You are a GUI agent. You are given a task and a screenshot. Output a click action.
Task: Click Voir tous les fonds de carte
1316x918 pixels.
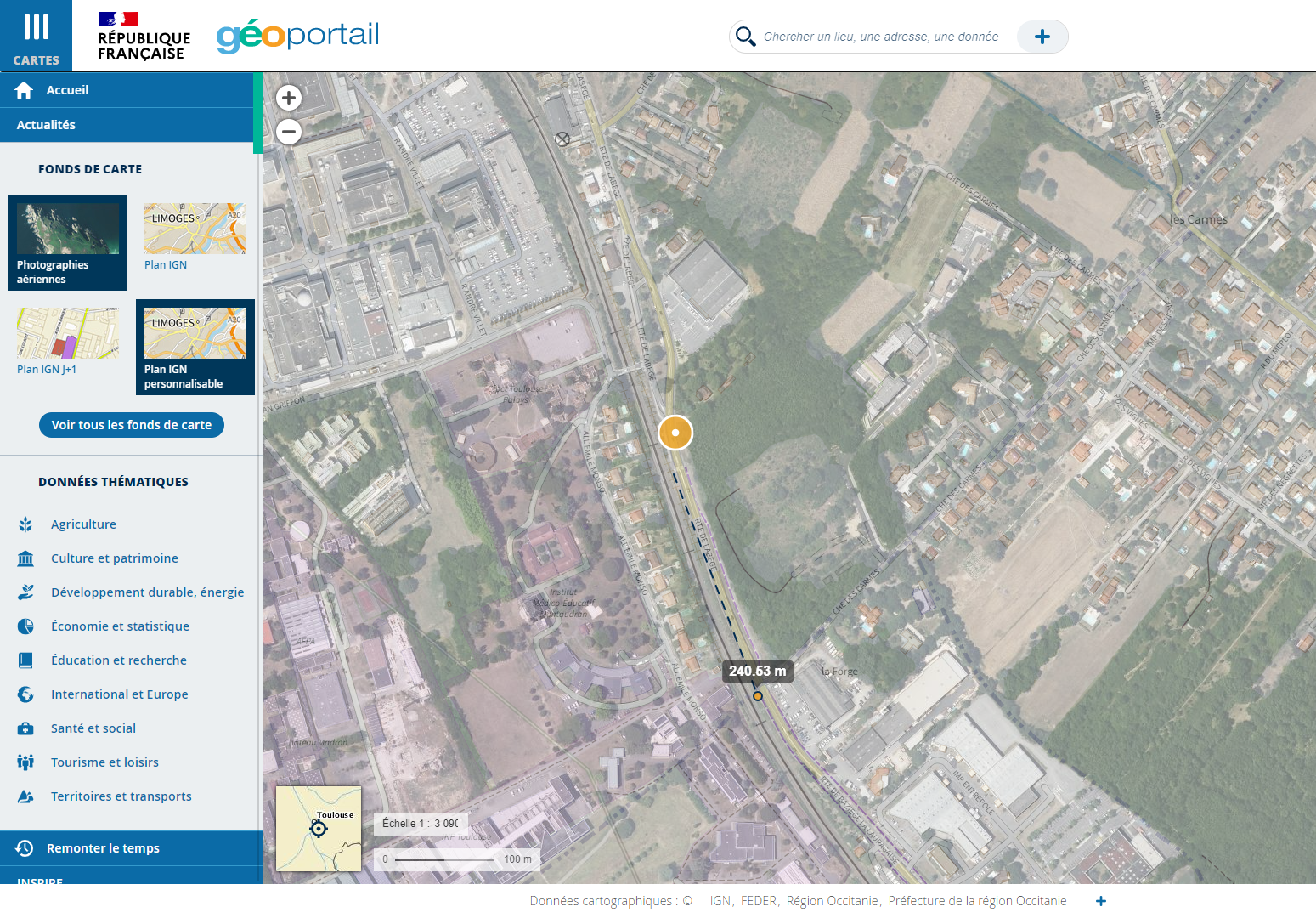pyautogui.click(x=132, y=425)
